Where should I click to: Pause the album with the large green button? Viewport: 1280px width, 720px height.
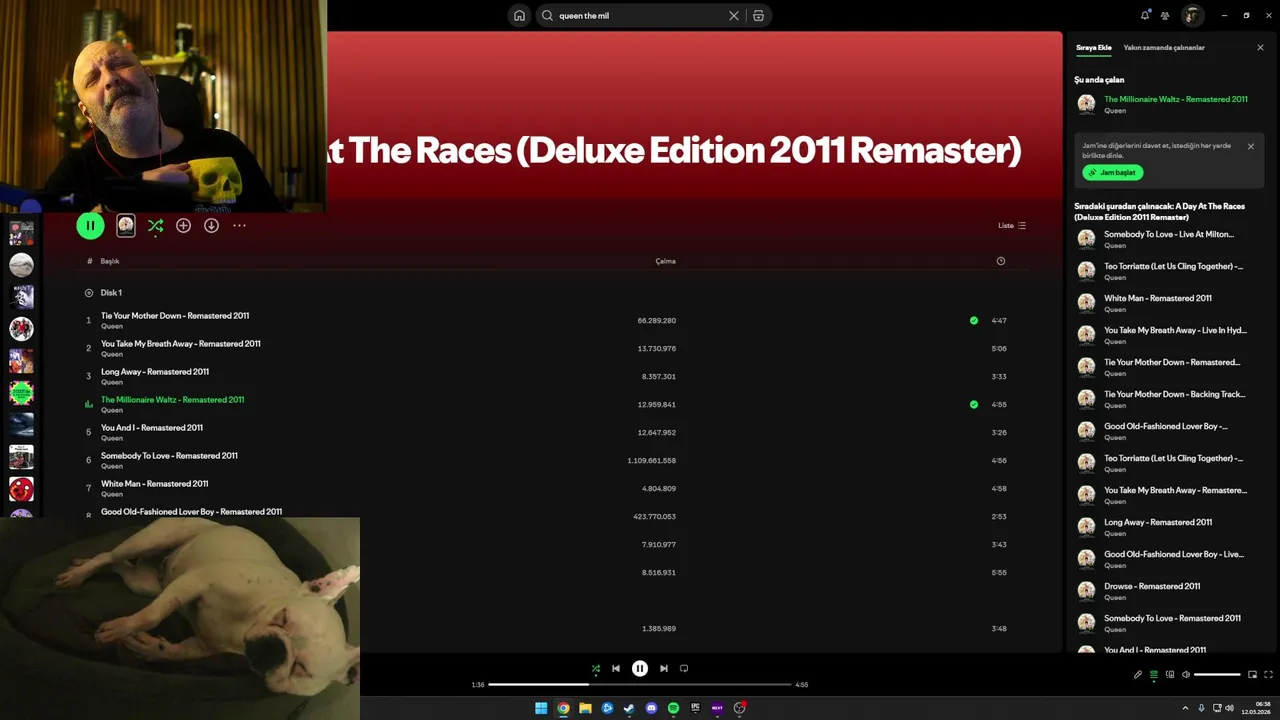click(90, 225)
